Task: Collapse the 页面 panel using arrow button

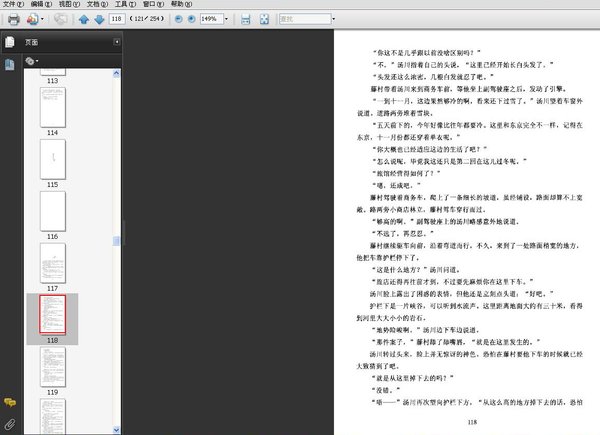Action: click(x=117, y=42)
